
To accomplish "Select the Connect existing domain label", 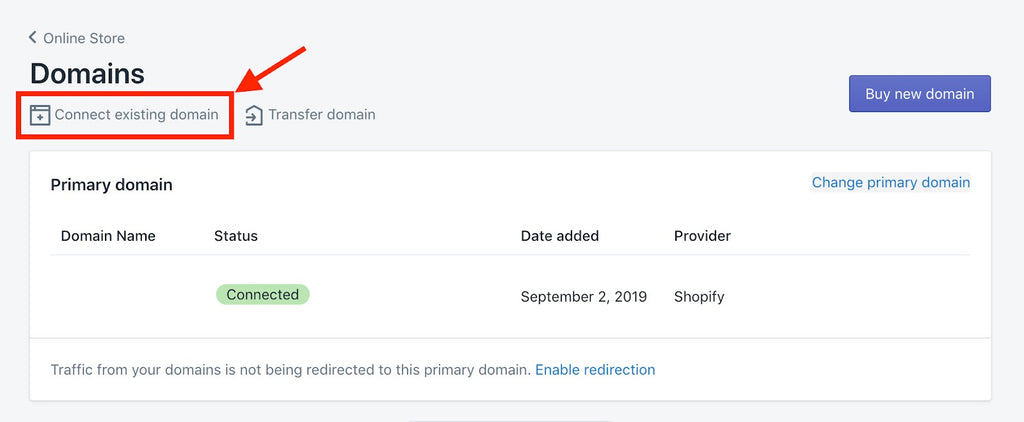I will tap(136, 115).
